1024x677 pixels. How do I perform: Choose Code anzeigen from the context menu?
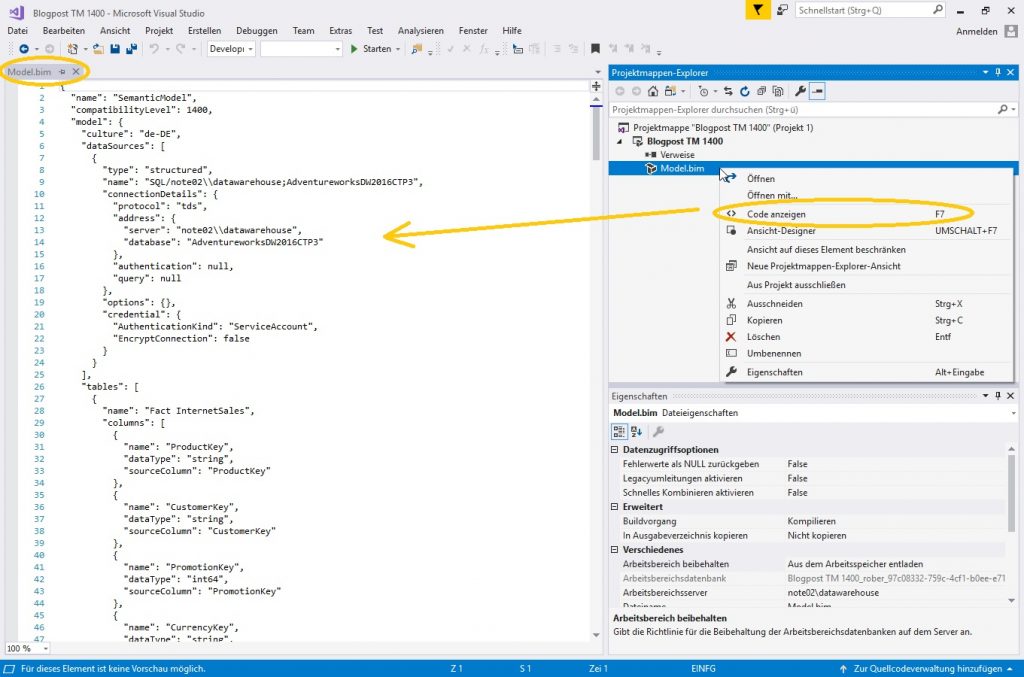pyautogui.click(x=778, y=213)
